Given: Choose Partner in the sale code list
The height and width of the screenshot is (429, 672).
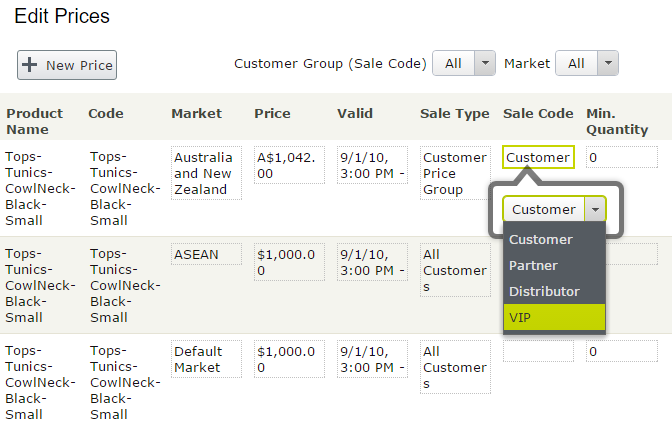Looking at the screenshot, I should (554, 265).
